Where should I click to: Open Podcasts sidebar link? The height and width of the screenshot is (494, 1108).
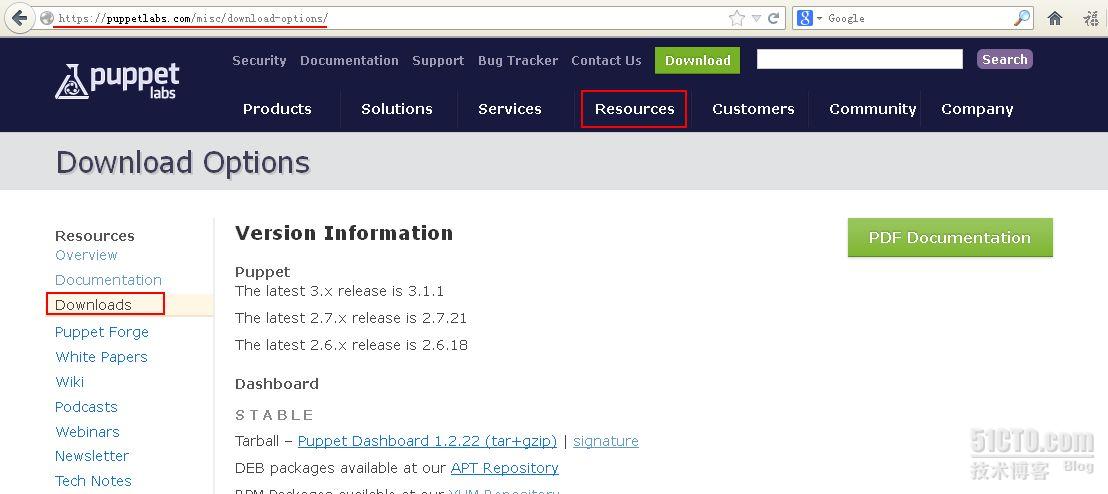[86, 407]
